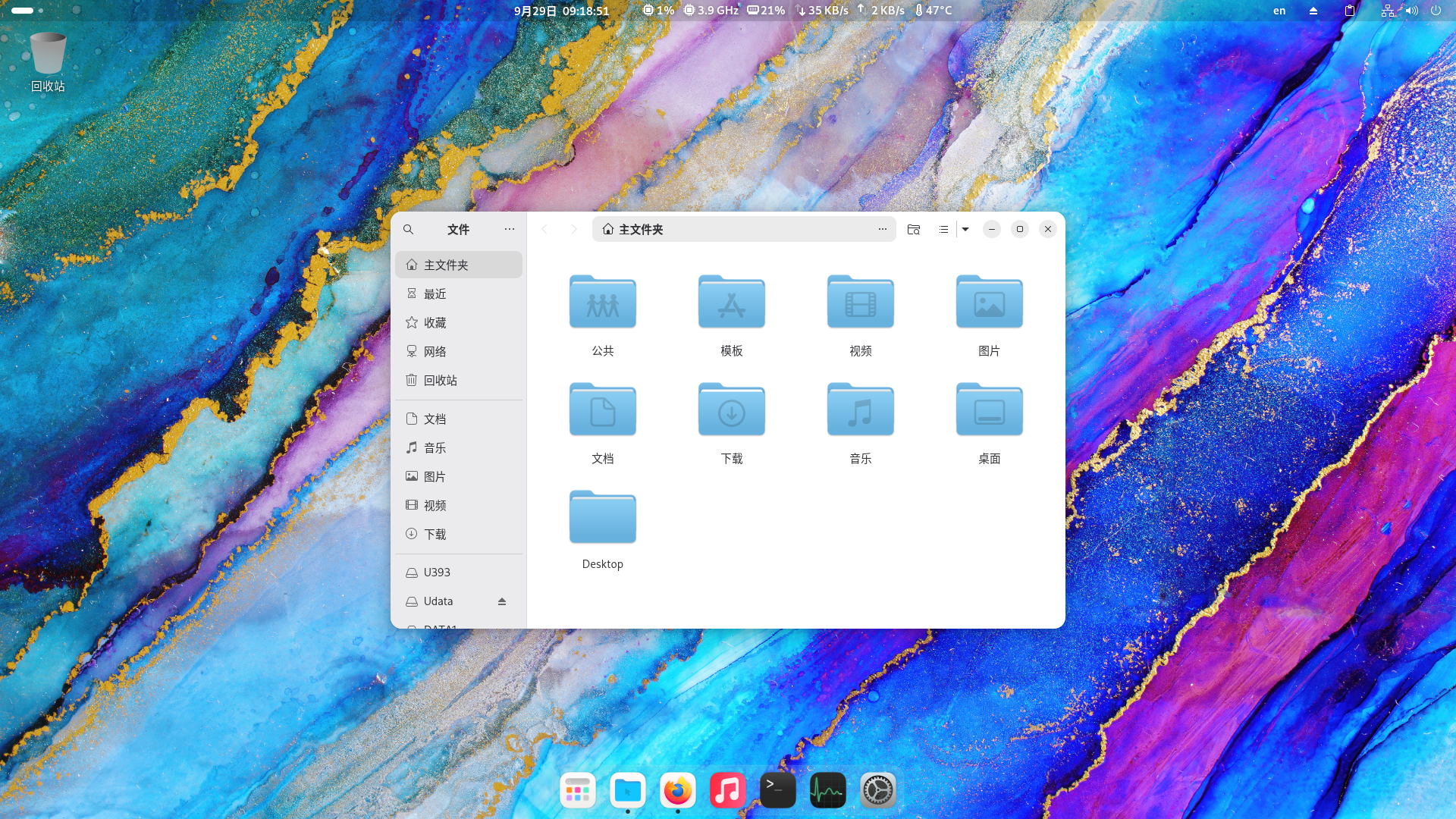
Task: Launch the Terminal from the dock
Action: pos(778,791)
